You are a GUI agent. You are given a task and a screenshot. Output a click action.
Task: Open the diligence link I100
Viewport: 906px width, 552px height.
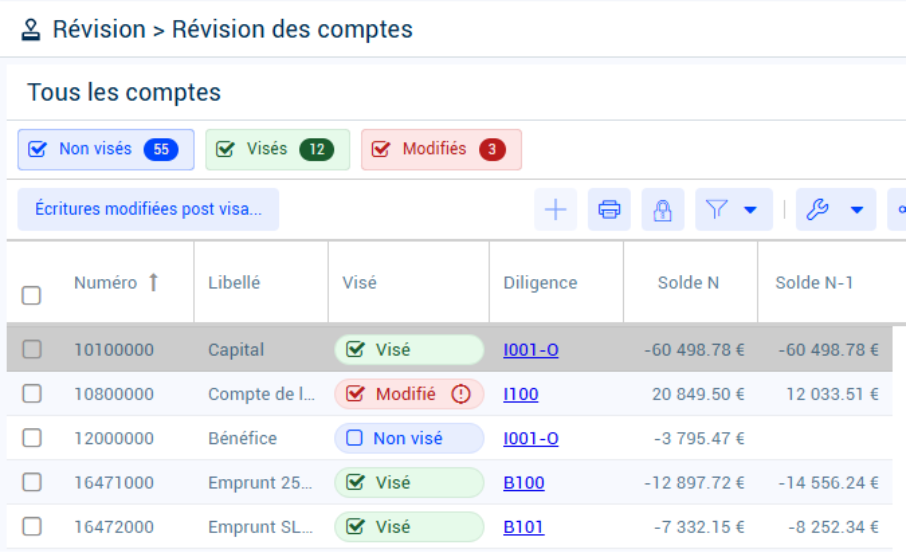click(x=521, y=394)
